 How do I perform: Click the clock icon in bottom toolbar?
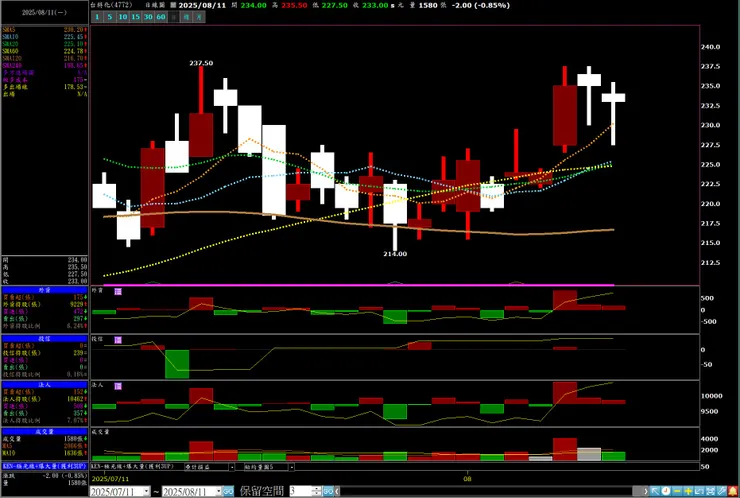(x=666, y=491)
